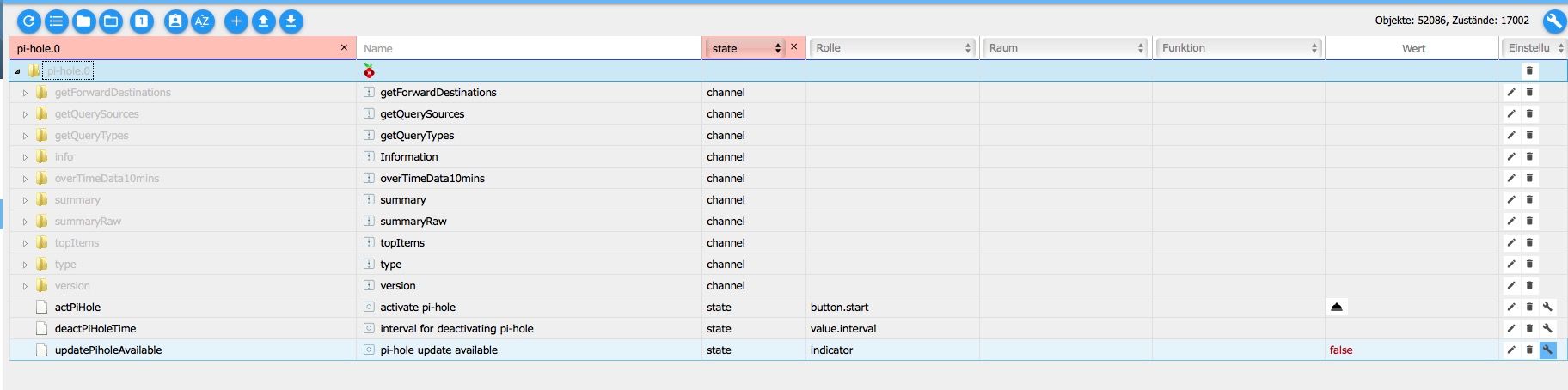Delete the deactPiHoleTime object
This screenshot has width=1568, height=390.
(1529, 328)
